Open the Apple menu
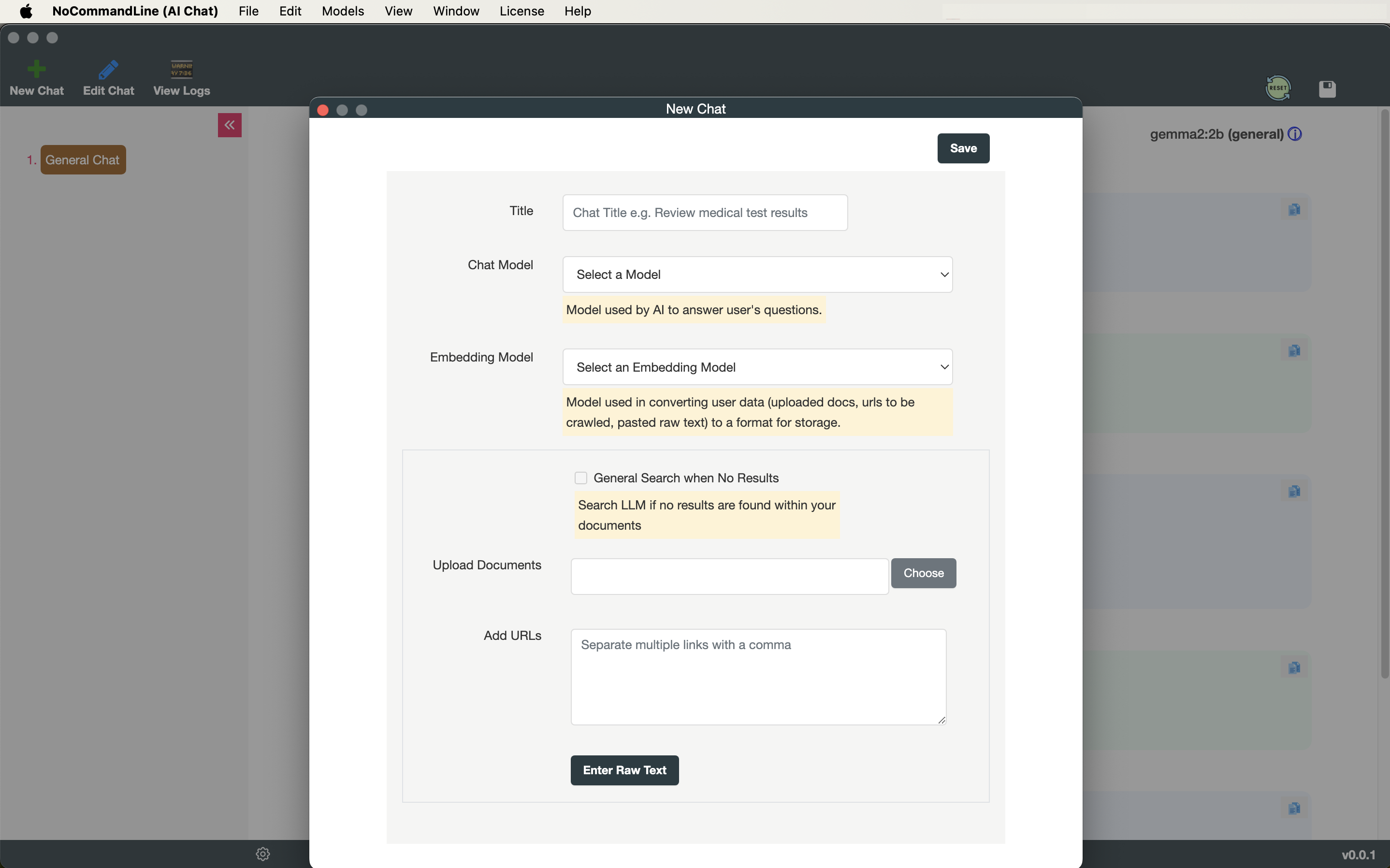This screenshot has height=868, width=1390. tap(26, 11)
